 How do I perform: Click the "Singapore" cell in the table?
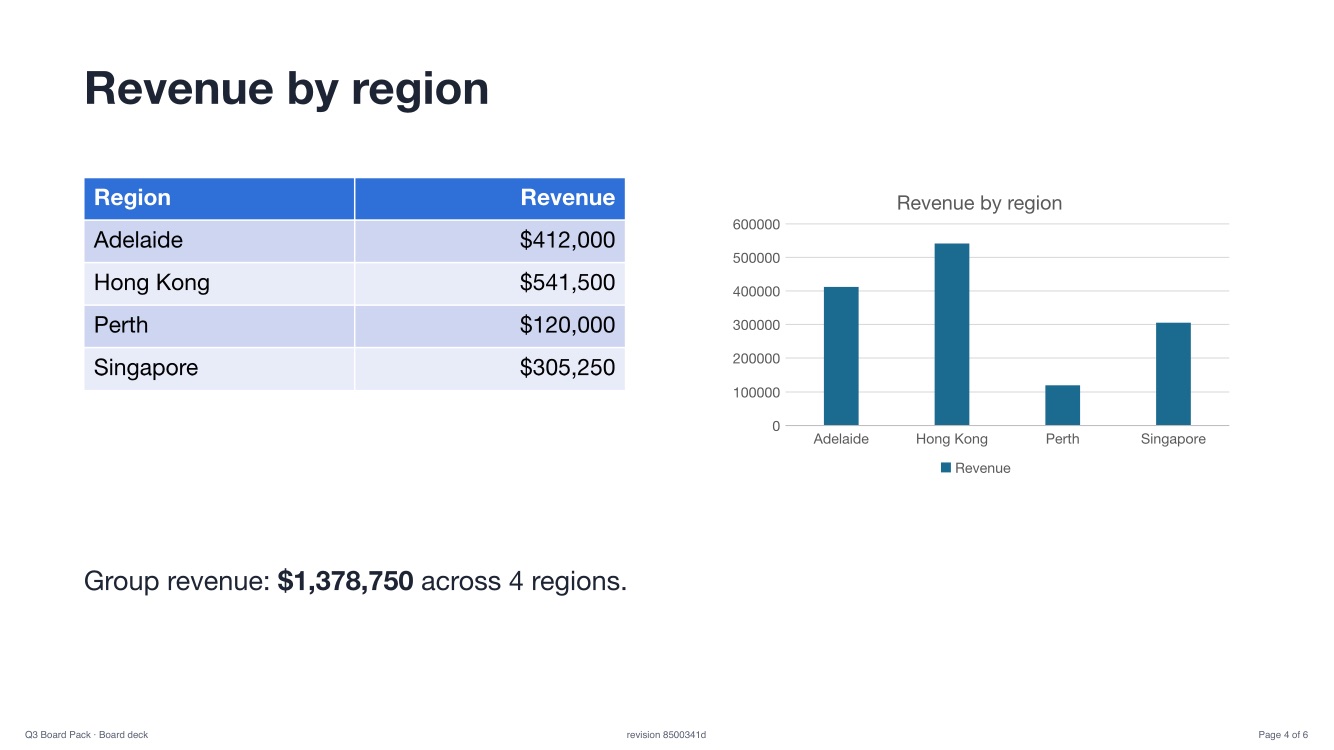coord(219,368)
